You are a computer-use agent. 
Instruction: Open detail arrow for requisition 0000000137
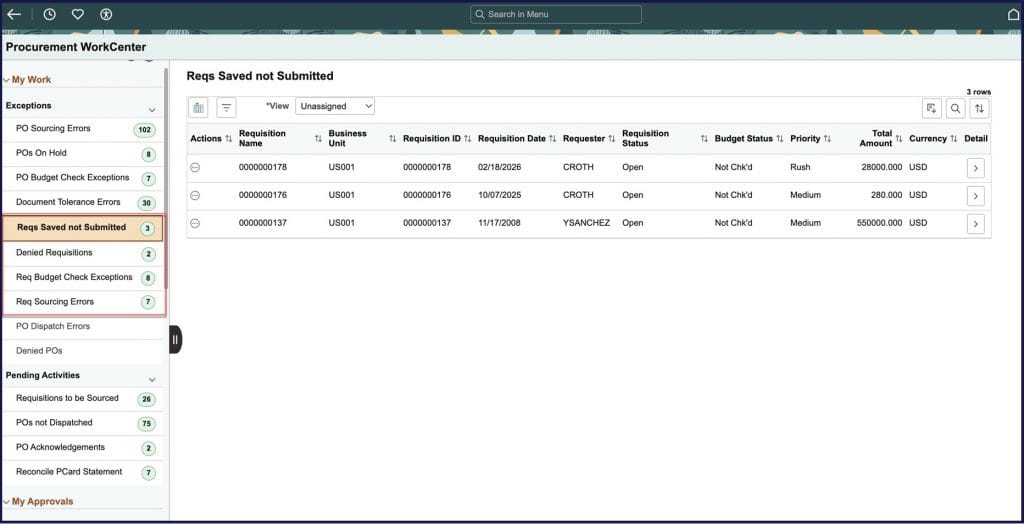pyautogui.click(x=976, y=224)
